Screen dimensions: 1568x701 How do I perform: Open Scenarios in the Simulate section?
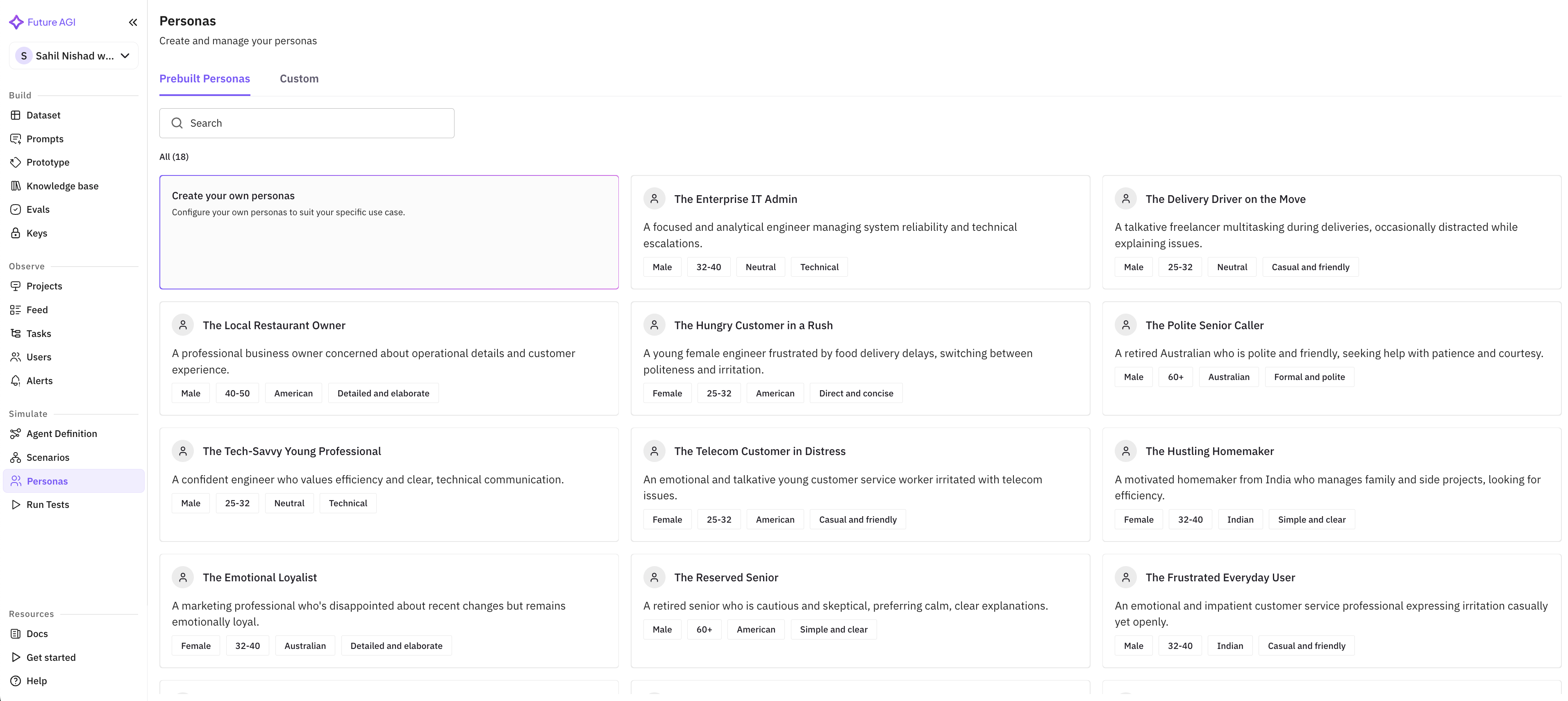pos(48,457)
